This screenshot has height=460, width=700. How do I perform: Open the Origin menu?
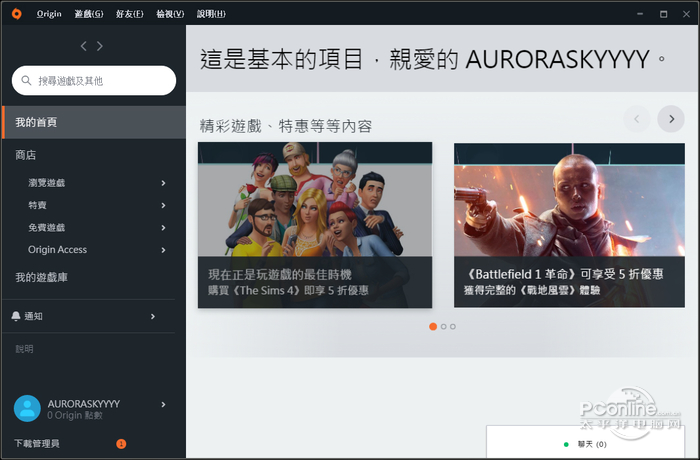49,14
